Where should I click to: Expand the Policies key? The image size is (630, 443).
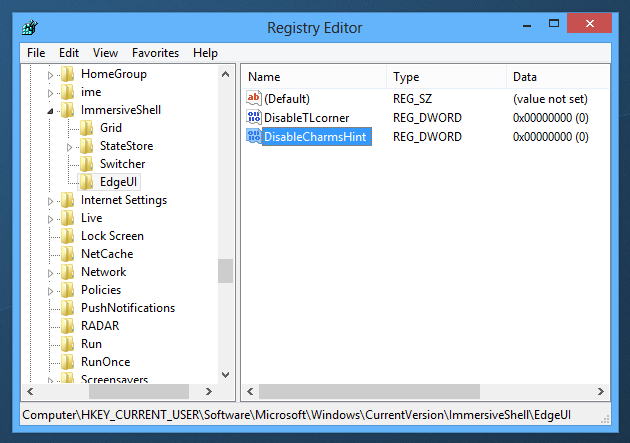[x=50, y=291]
